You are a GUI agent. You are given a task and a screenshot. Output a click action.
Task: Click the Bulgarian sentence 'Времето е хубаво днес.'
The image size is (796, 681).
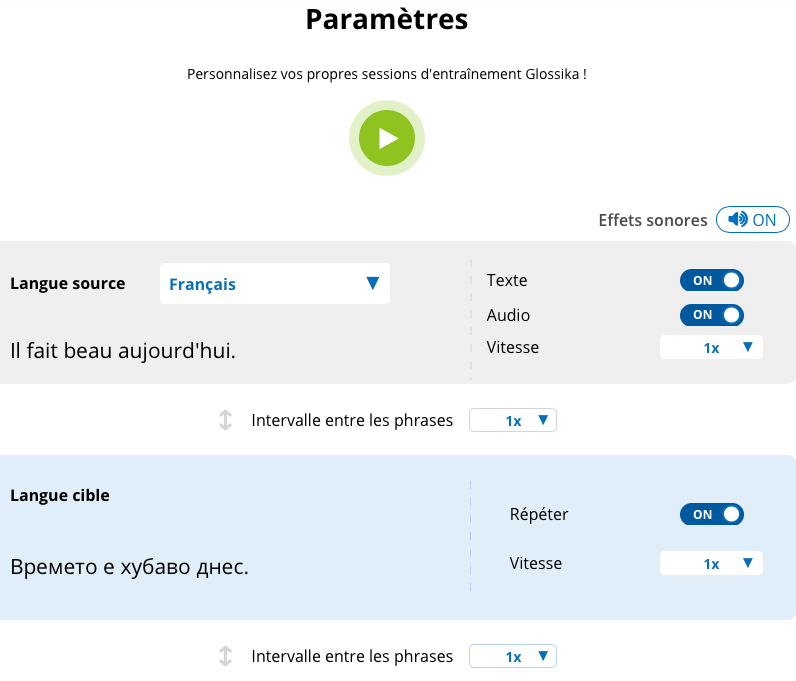point(129,567)
